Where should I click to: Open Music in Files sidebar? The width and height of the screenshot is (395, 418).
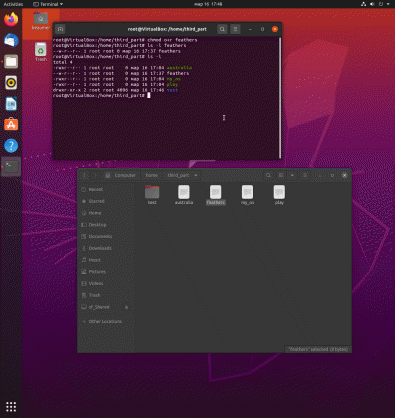(106, 260)
